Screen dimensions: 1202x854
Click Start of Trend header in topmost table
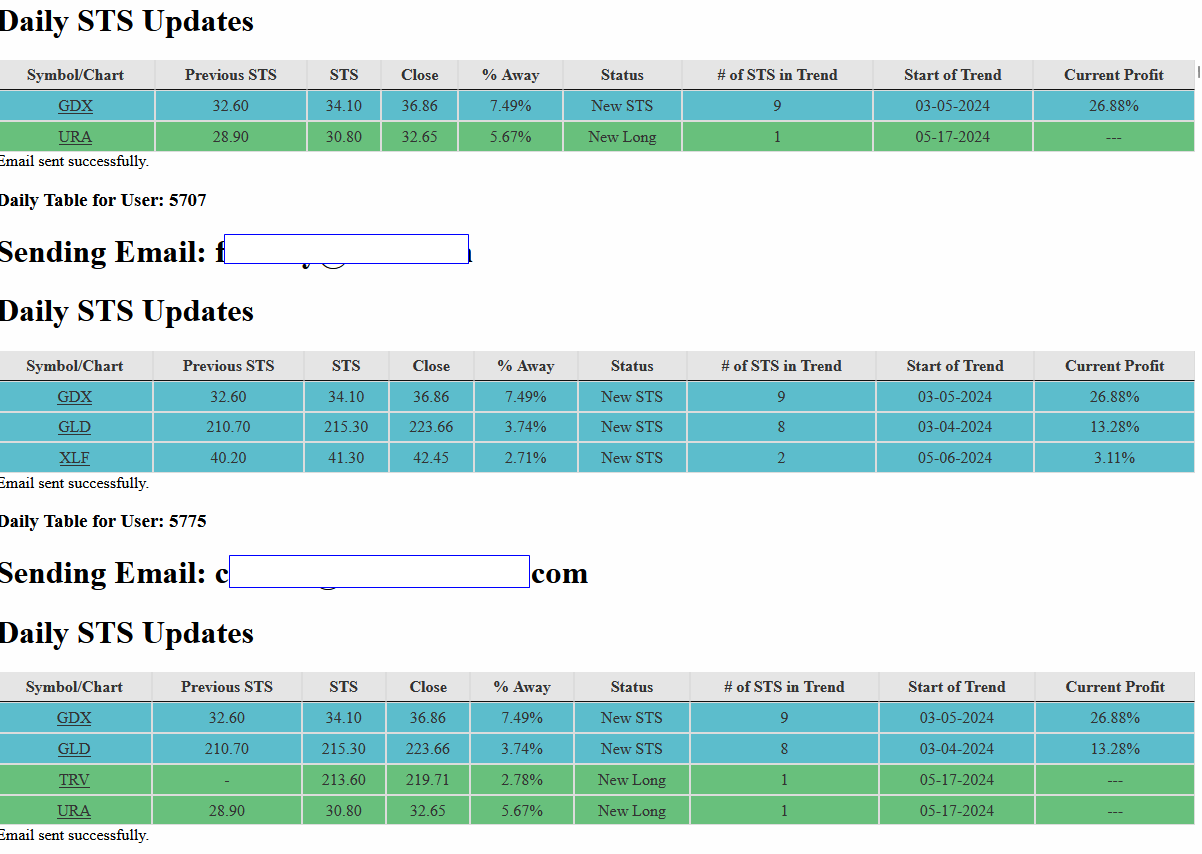click(x=952, y=75)
